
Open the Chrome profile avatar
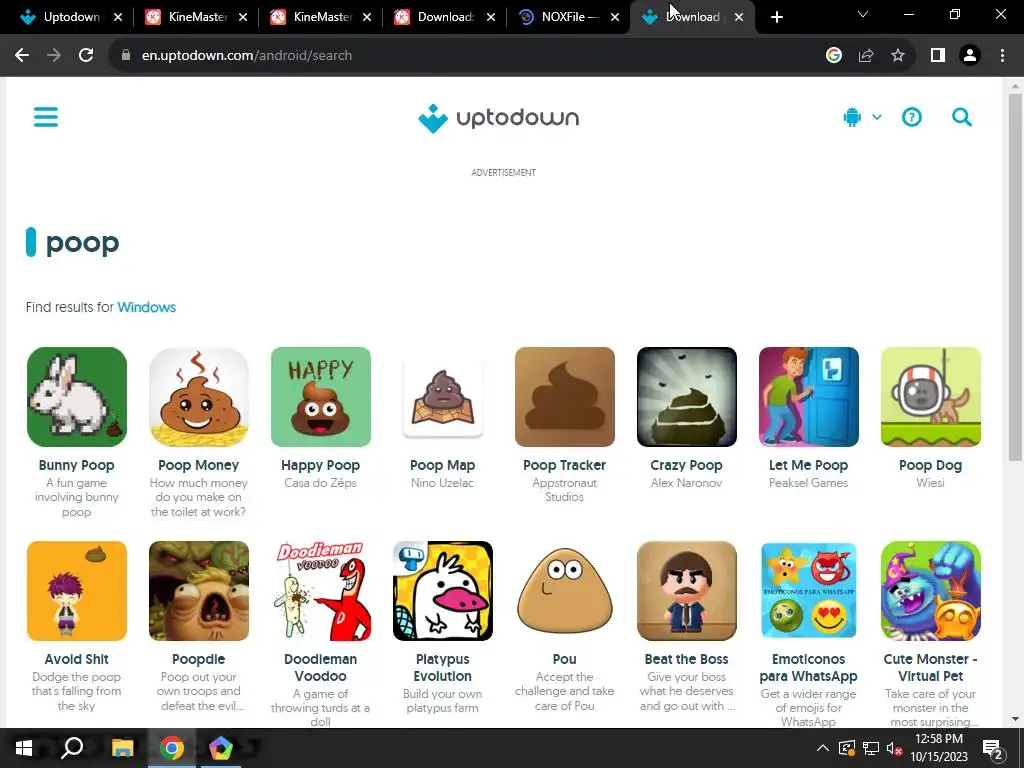click(x=970, y=56)
